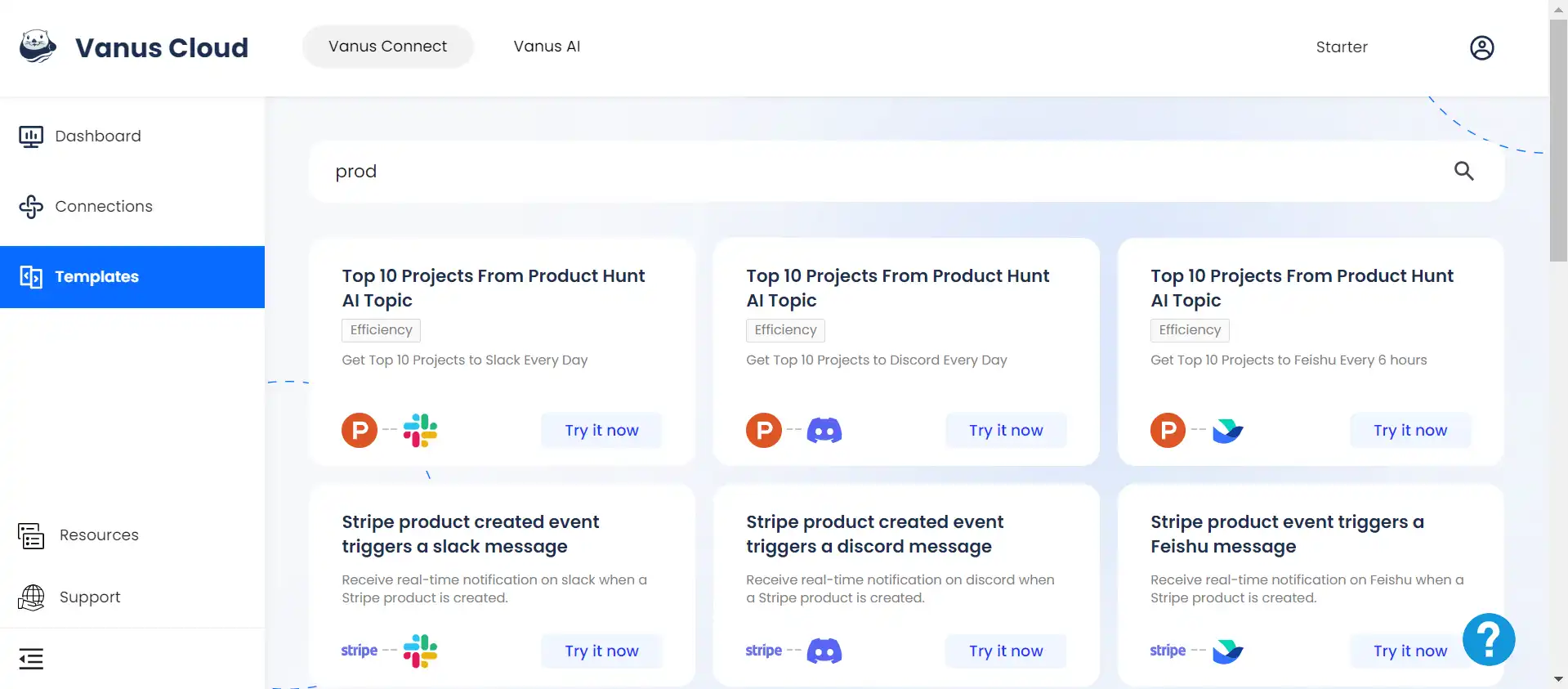The height and width of the screenshot is (689, 1568).
Task: Try the Stripe to slack message template
Action: (x=601, y=651)
